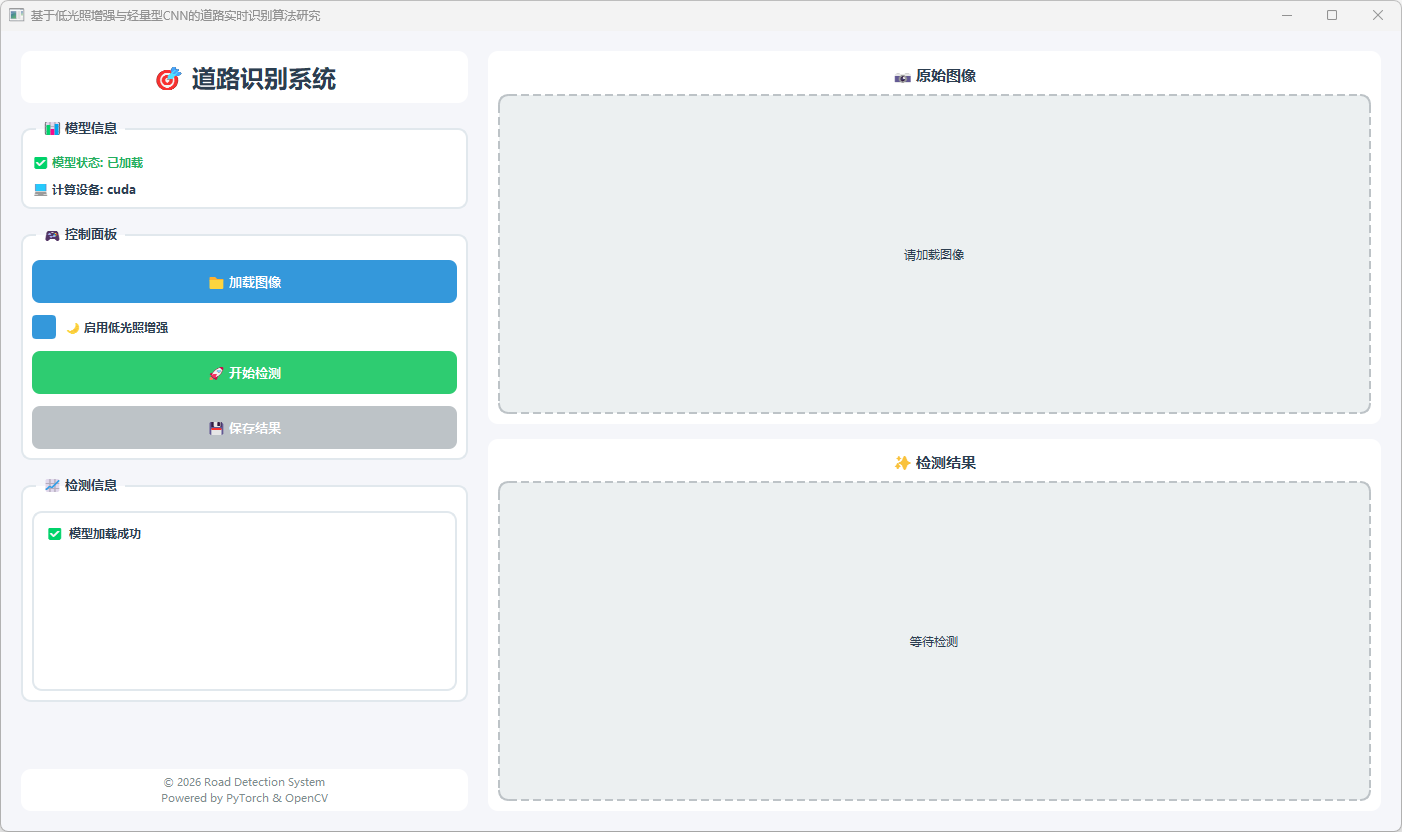1402x832 pixels.
Task: Click the 等待检测 result display area
Action: click(x=934, y=641)
